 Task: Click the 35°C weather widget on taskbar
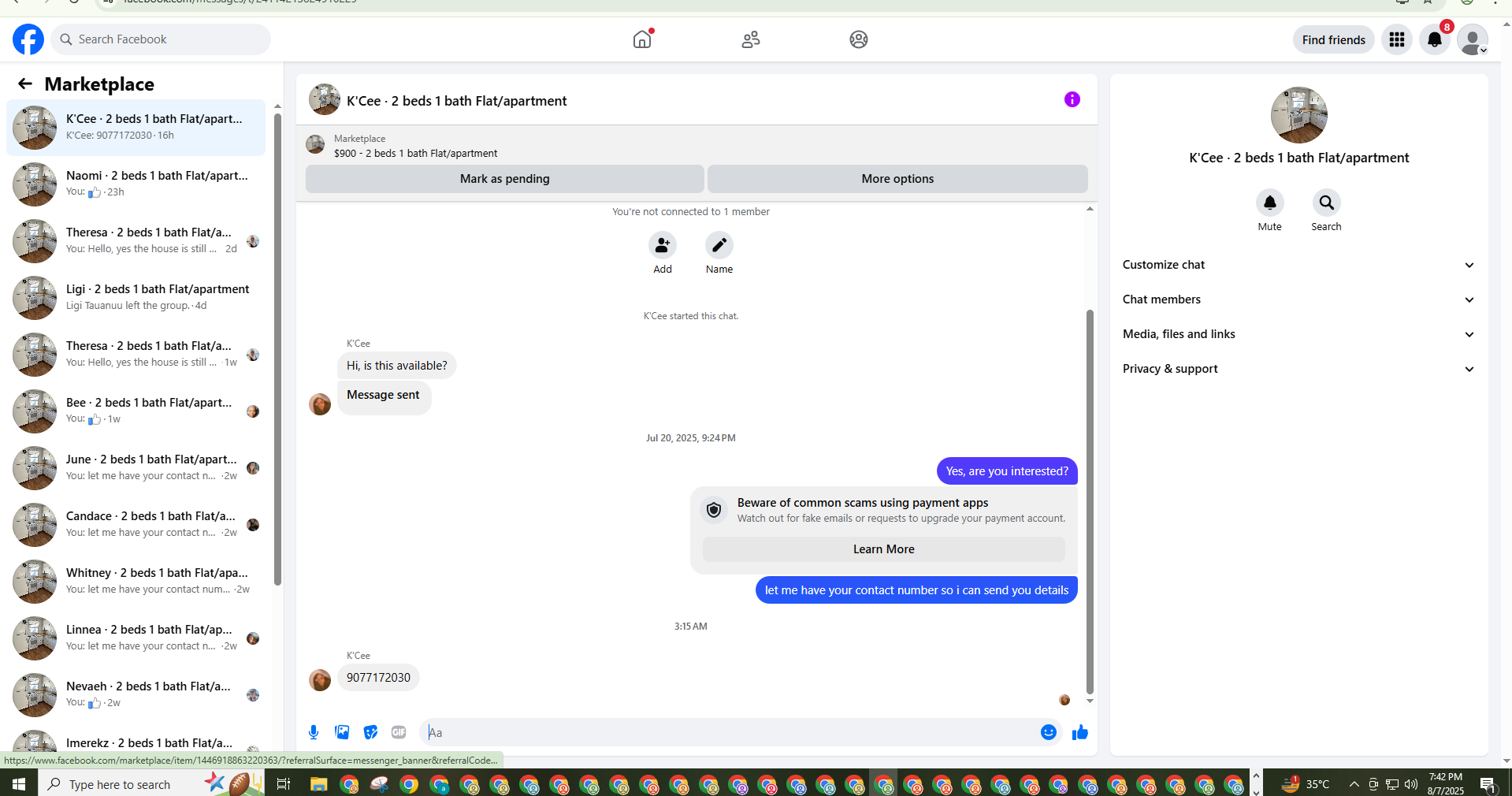pyautogui.click(x=1306, y=784)
